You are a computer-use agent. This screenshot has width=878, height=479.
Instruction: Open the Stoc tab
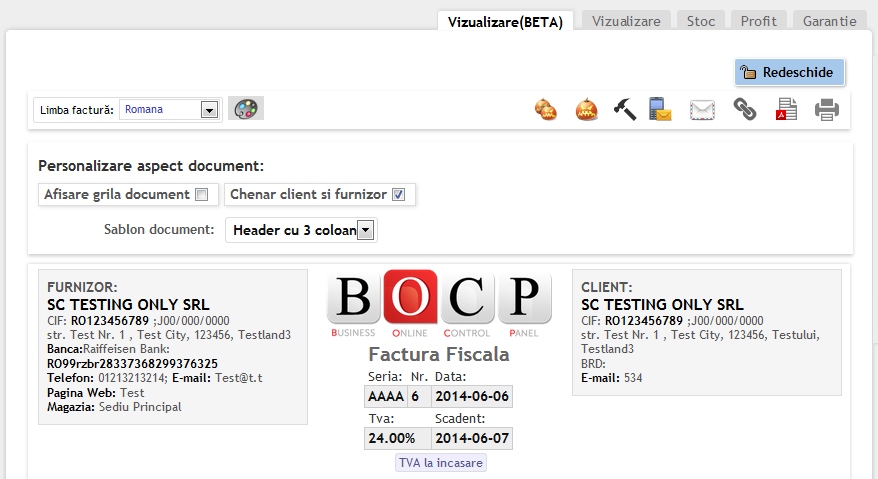[700, 21]
